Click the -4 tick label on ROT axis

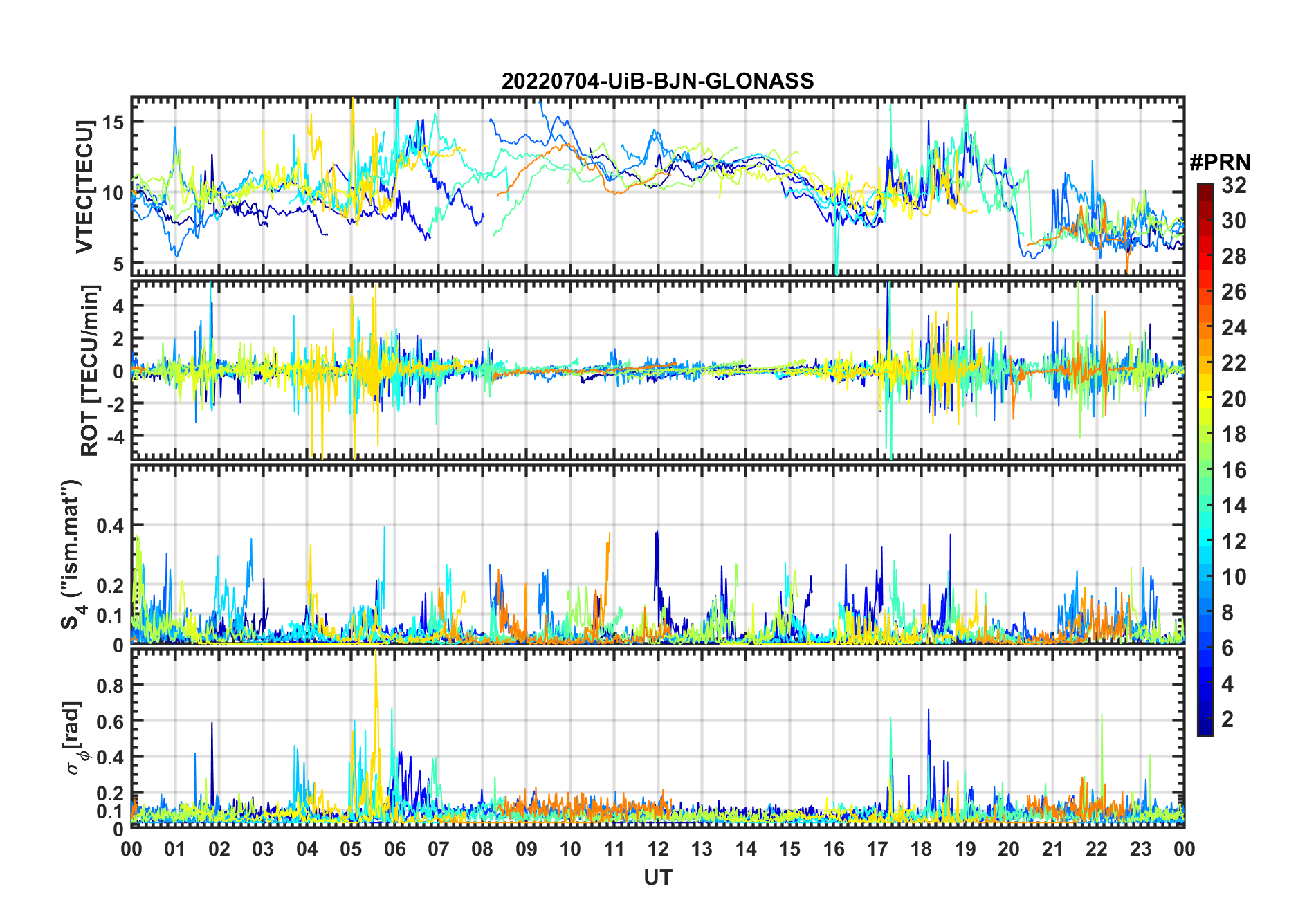point(113,436)
